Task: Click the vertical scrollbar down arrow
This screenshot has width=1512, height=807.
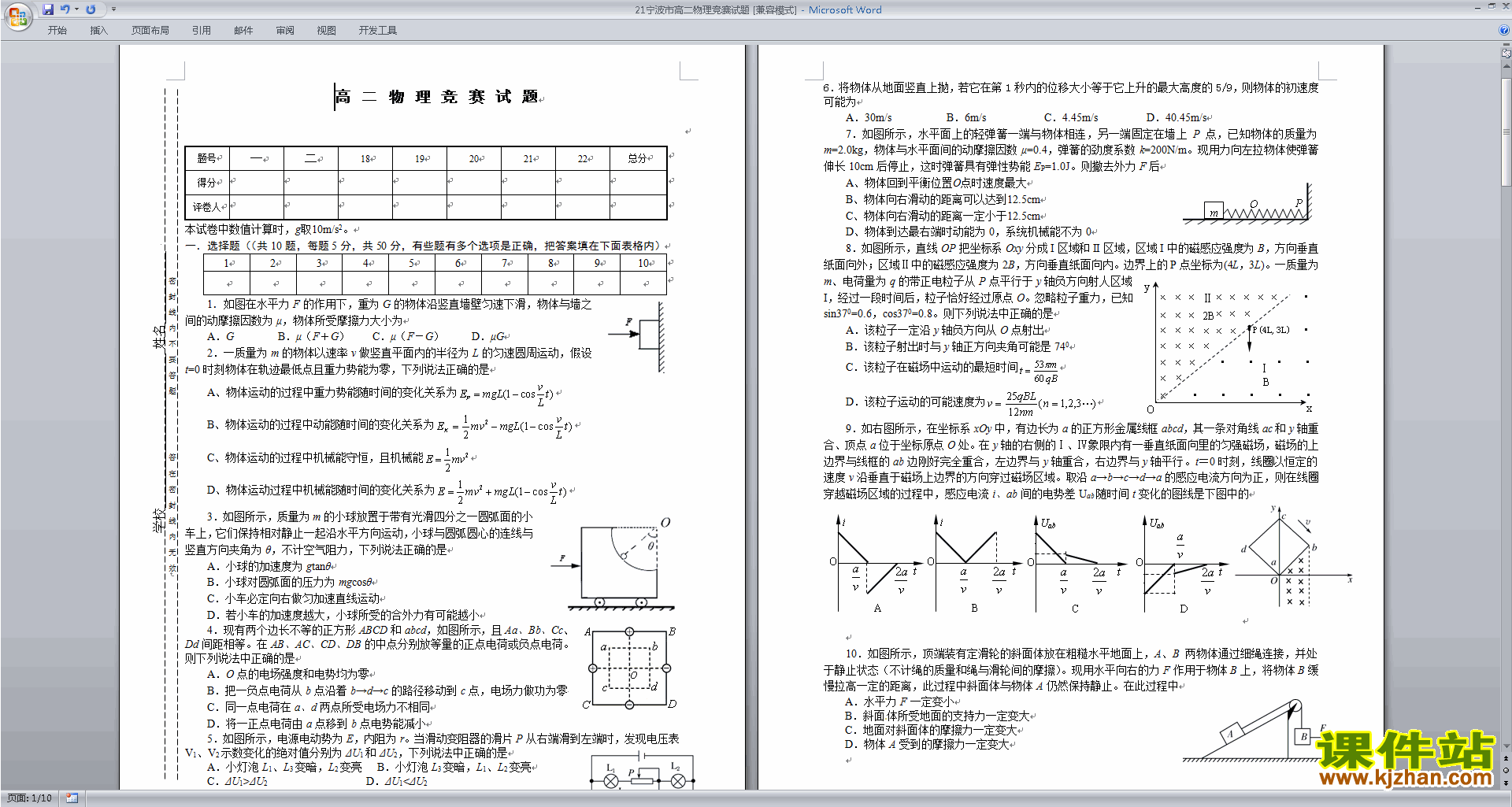Action: point(1506,747)
